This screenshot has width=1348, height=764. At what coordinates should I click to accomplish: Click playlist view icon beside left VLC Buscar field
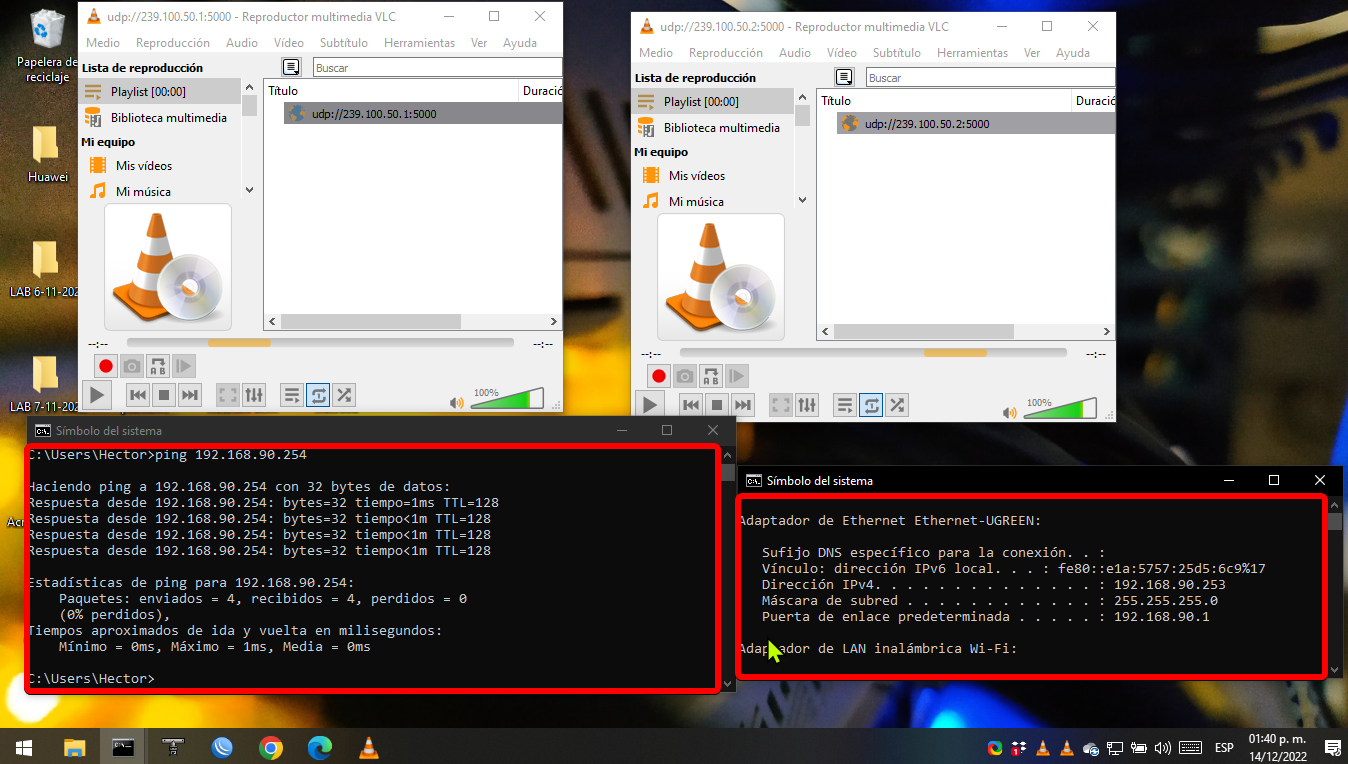(291, 67)
